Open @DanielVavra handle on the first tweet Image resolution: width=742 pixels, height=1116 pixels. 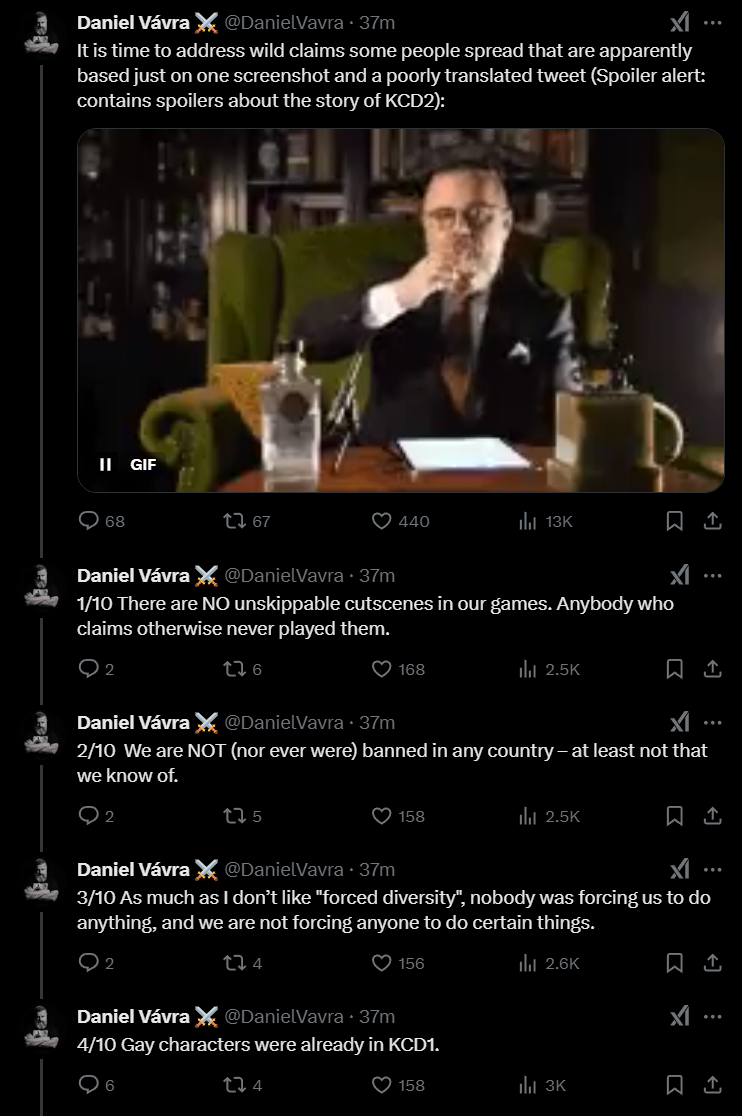(x=284, y=23)
